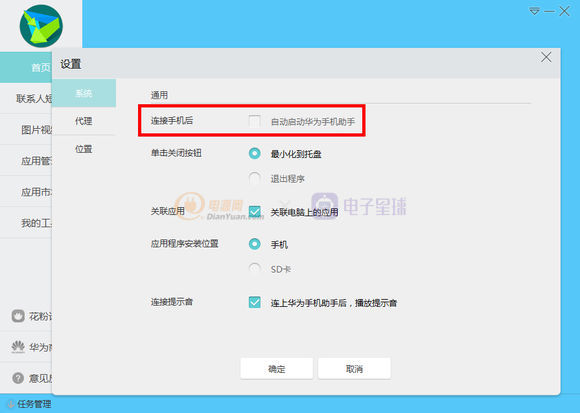
Task: Select 手机 as install location
Action: click(254, 244)
